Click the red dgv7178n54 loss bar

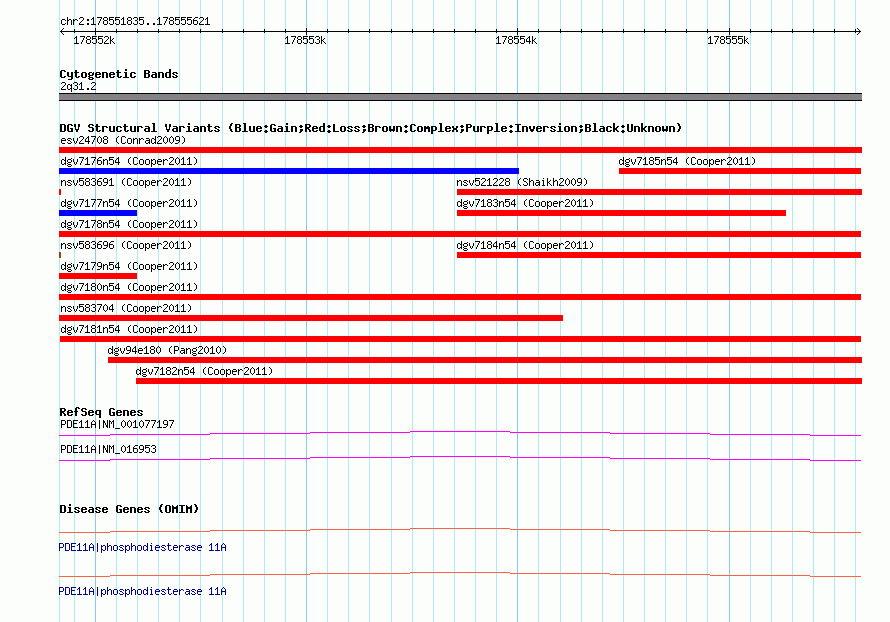pos(460,234)
